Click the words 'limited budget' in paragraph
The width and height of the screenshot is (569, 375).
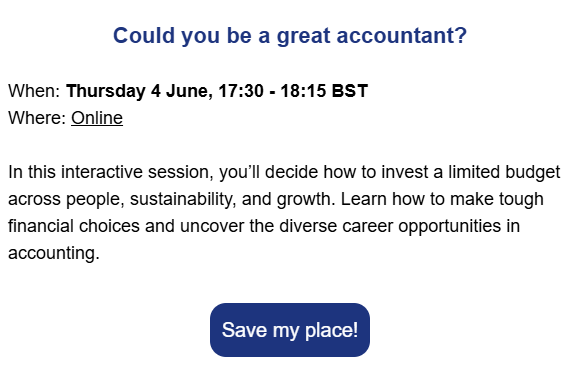click(x=504, y=172)
